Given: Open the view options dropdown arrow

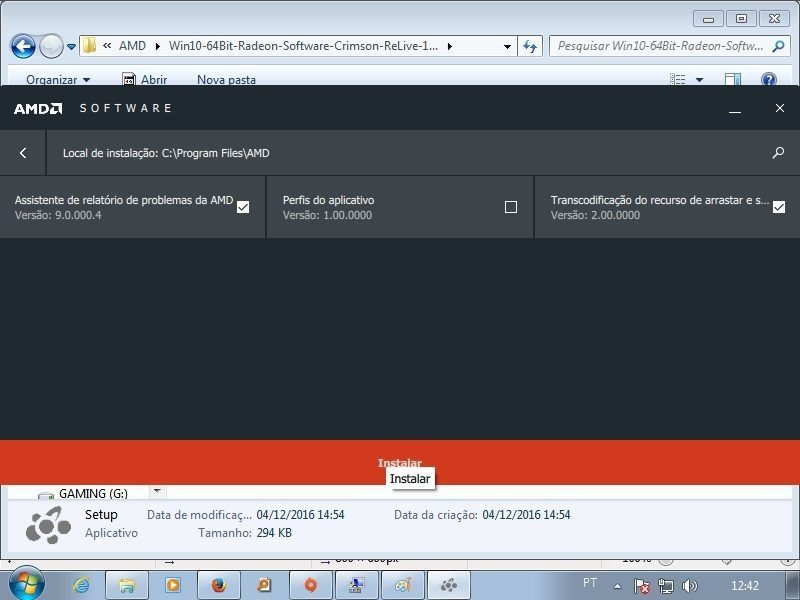Looking at the screenshot, I should click(x=699, y=80).
